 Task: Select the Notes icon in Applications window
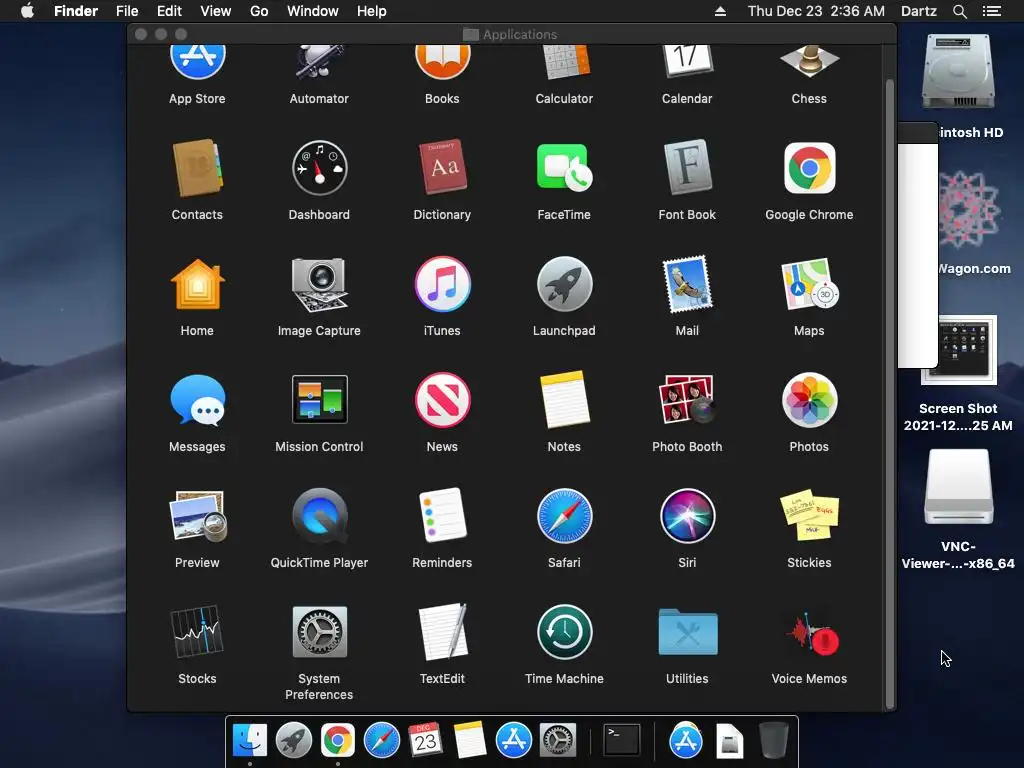(x=564, y=400)
